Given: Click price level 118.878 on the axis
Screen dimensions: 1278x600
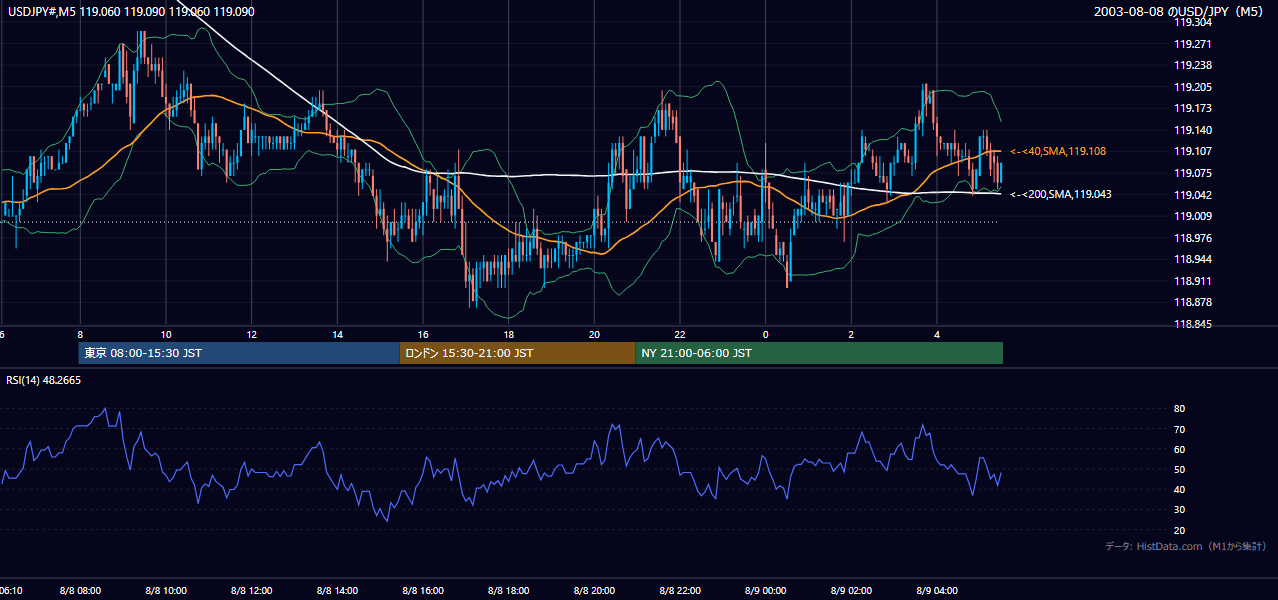Looking at the screenshot, I should 1192,302.
